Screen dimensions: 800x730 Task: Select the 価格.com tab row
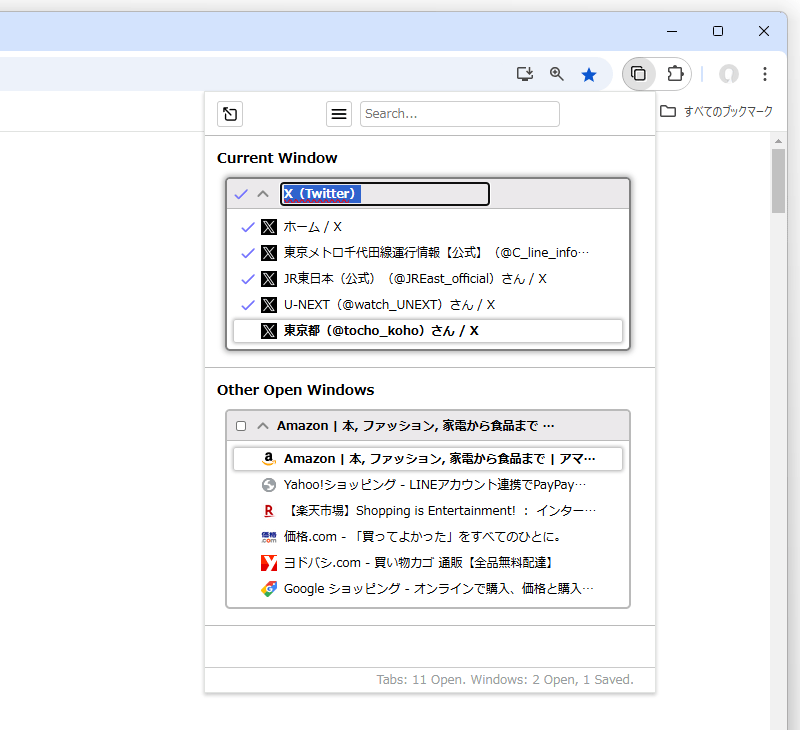coord(428,537)
